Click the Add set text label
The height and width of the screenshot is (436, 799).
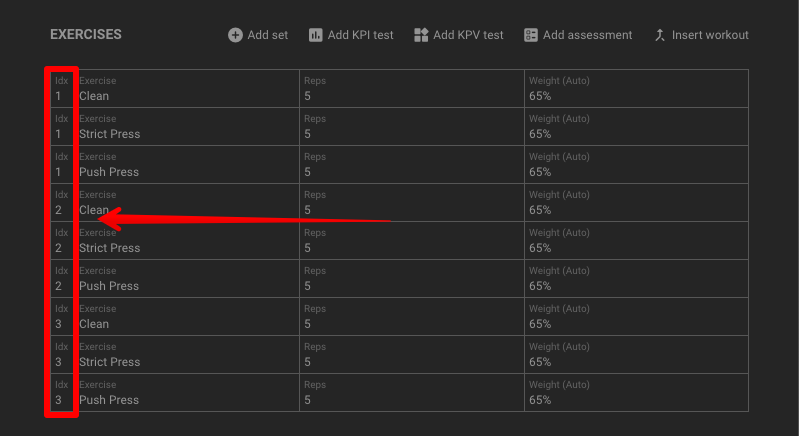(268, 35)
